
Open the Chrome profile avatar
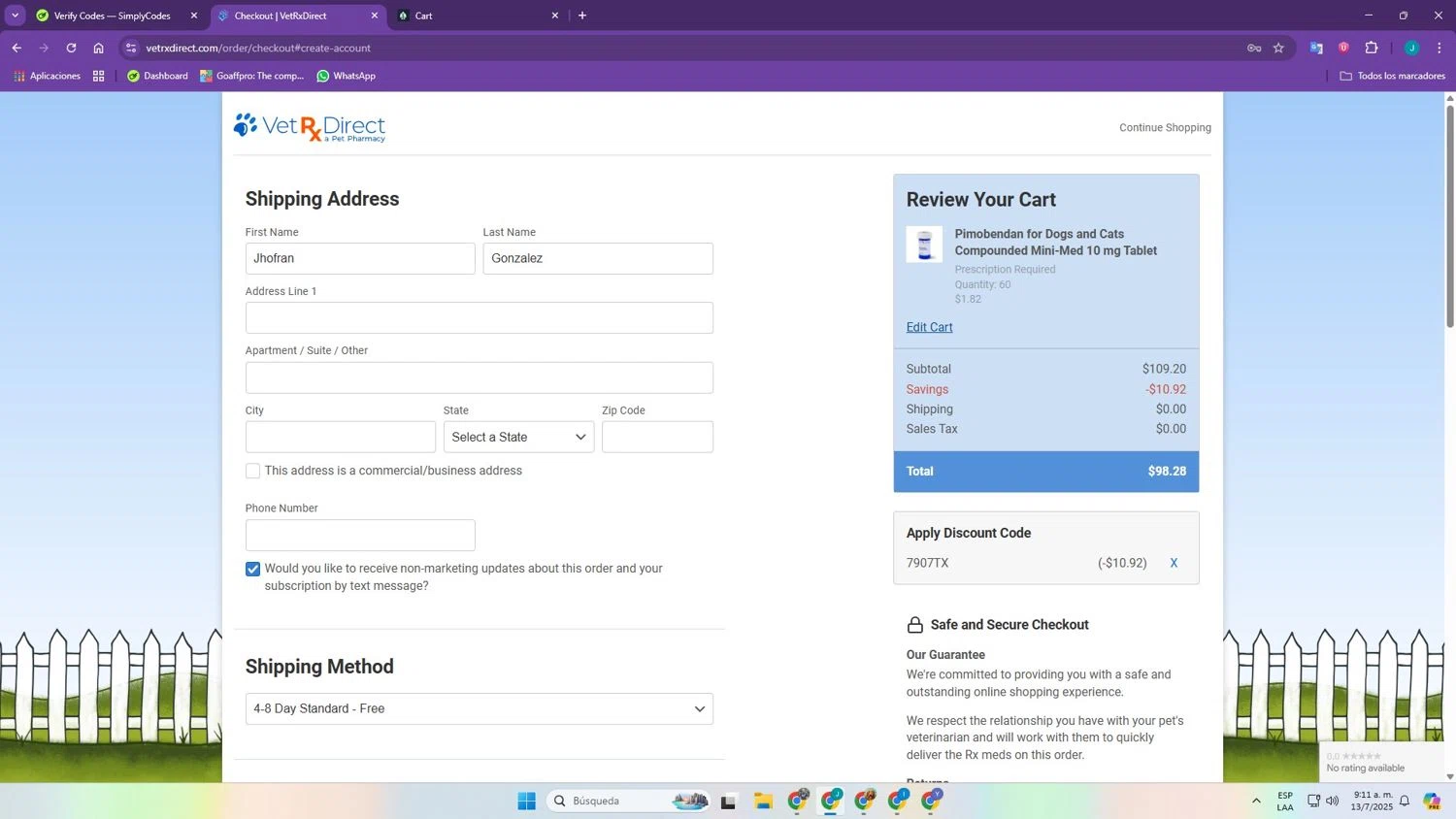click(x=1411, y=48)
